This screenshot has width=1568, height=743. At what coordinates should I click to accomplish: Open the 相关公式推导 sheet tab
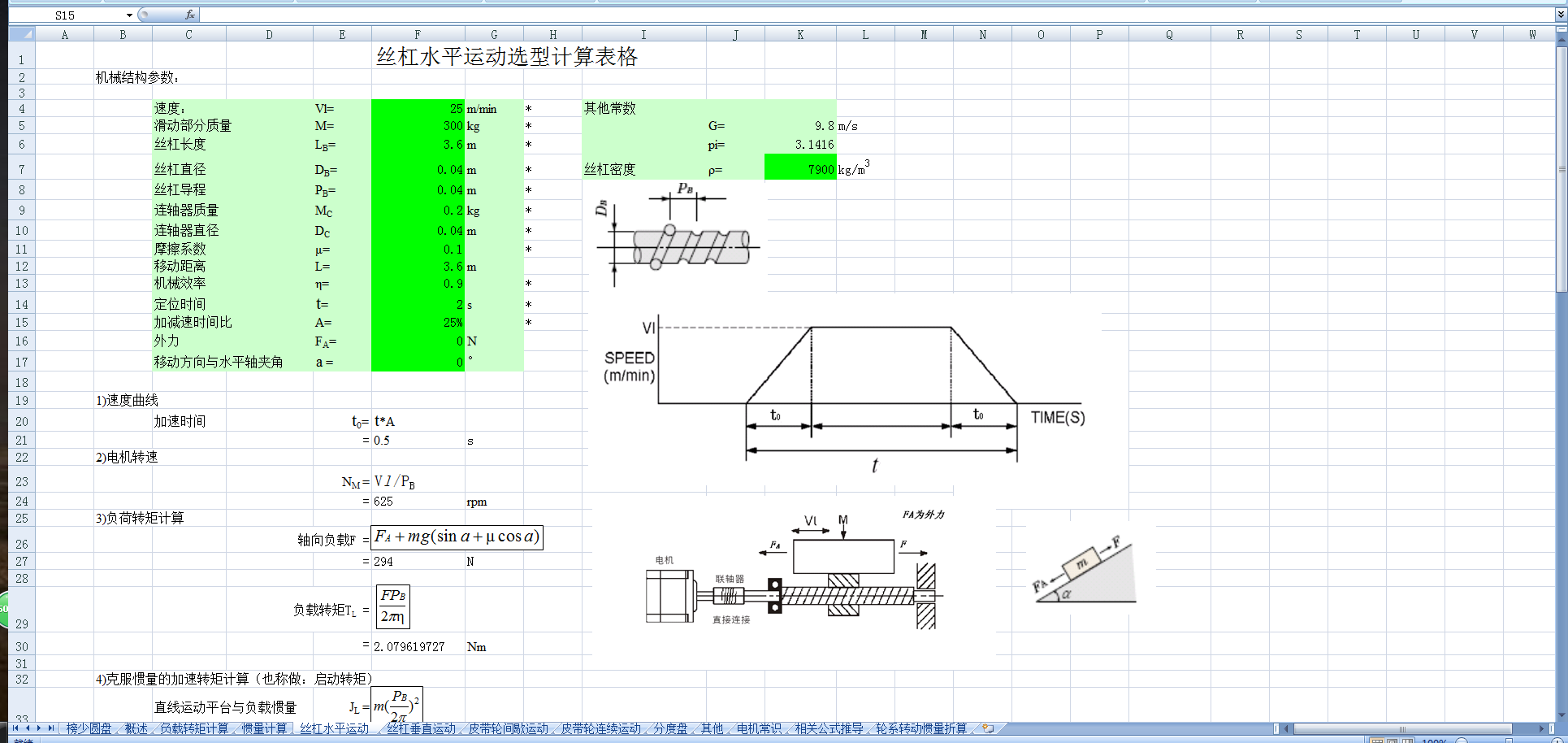(x=829, y=728)
